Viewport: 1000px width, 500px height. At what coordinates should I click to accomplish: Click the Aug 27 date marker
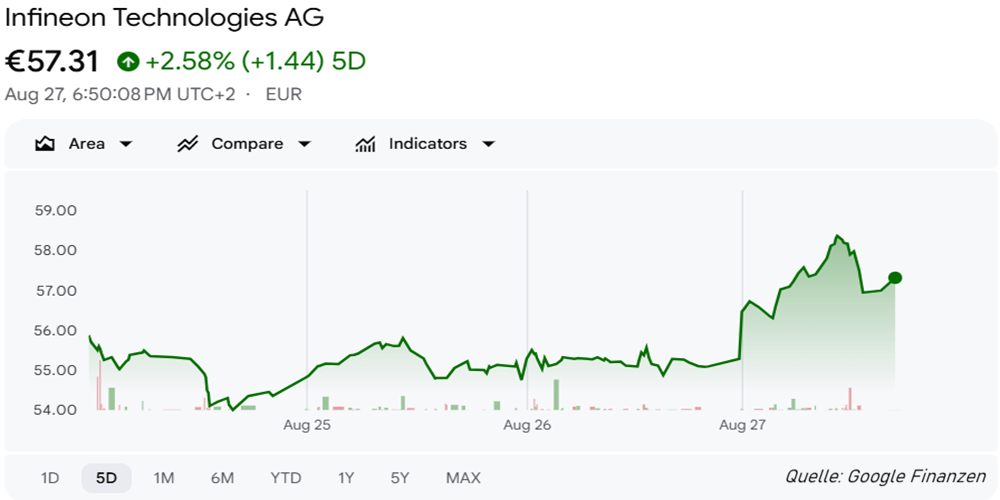(x=742, y=425)
